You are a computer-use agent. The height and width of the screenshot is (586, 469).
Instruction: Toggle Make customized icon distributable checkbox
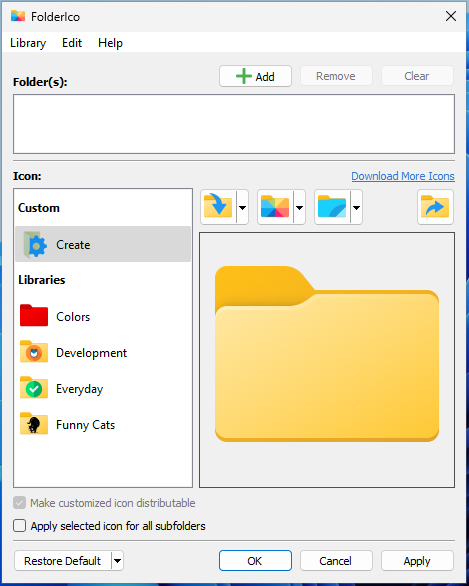click(x=19, y=503)
